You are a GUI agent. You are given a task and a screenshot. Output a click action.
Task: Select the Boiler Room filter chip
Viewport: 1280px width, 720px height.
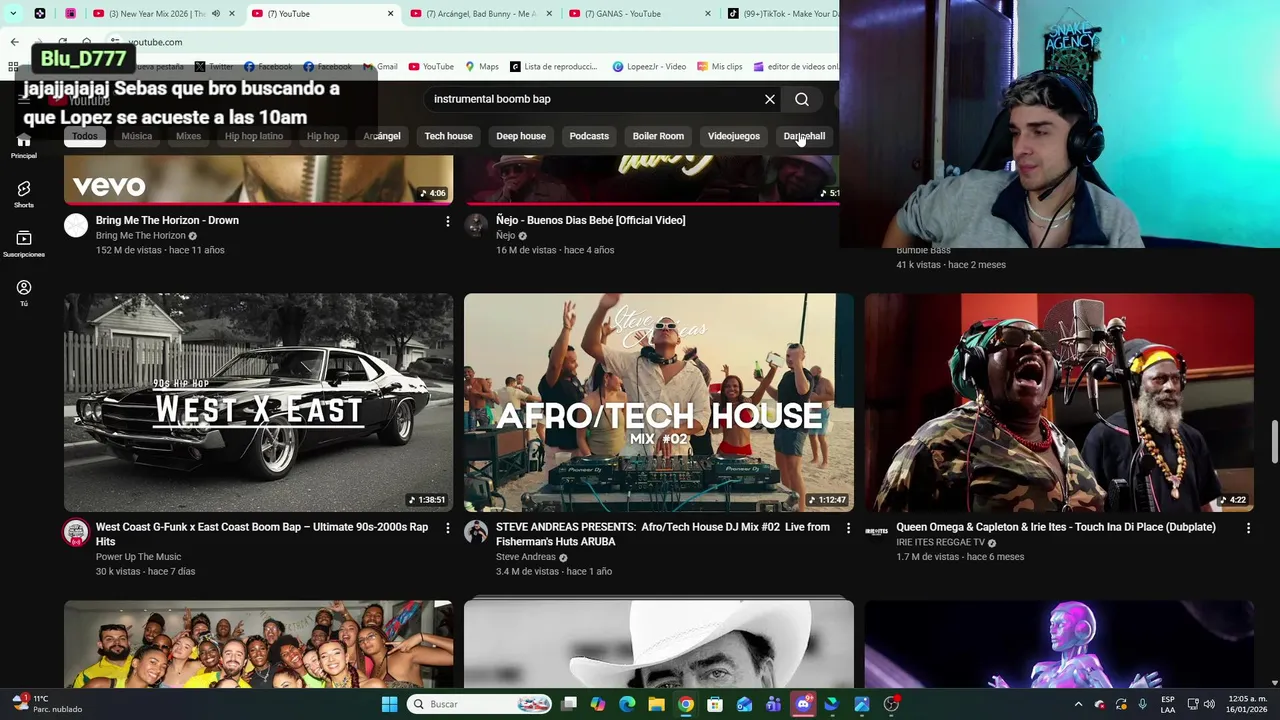point(658,136)
